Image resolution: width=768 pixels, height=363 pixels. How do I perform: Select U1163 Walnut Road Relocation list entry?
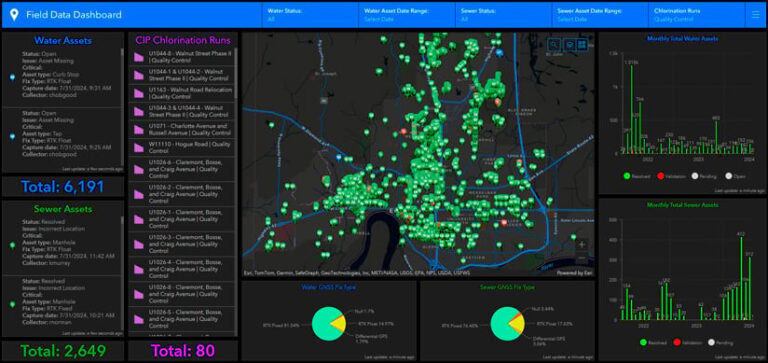(181, 93)
